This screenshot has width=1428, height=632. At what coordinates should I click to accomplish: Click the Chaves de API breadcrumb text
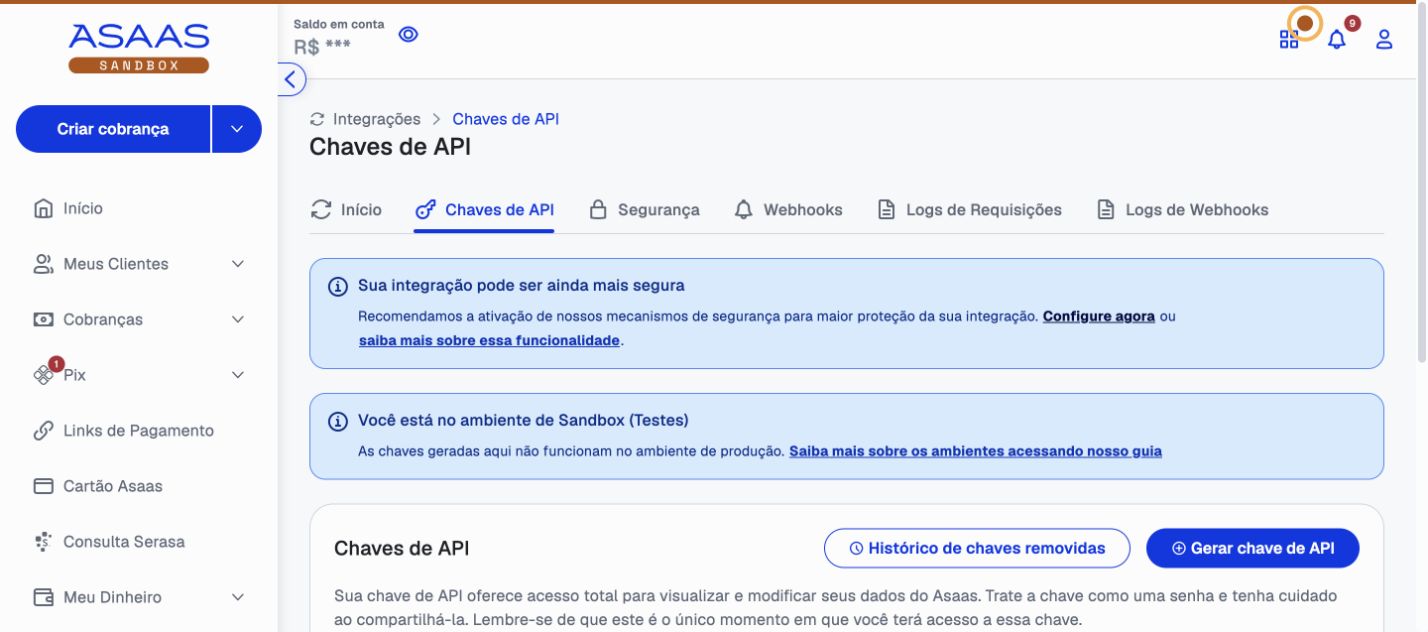coord(506,119)
